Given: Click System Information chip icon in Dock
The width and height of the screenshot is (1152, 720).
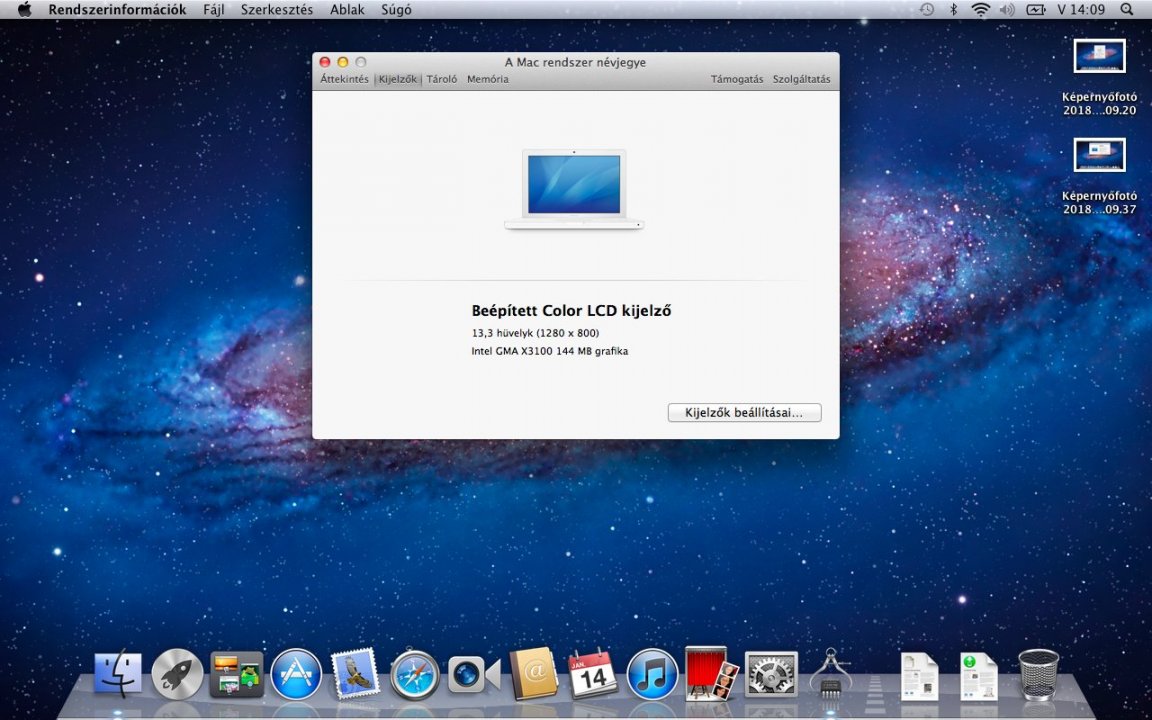Looking at the screenshot, I should point(830,673).
